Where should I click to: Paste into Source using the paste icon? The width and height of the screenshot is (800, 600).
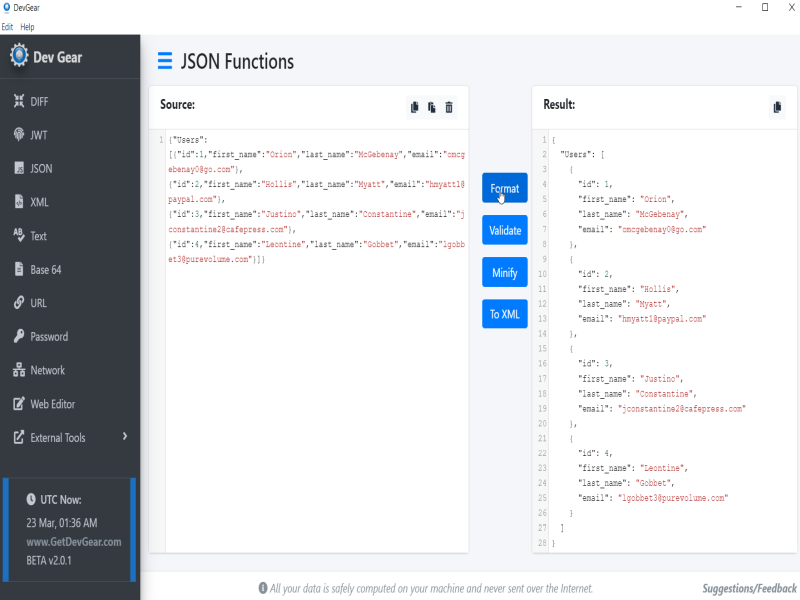(432, 107)
